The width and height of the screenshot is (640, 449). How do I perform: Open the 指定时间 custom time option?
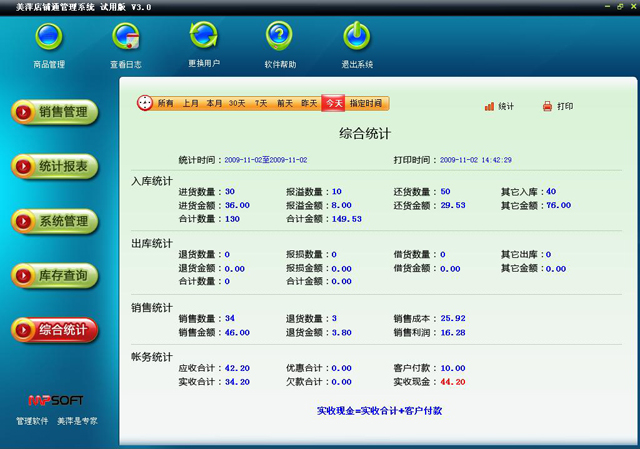click(366, 103)
